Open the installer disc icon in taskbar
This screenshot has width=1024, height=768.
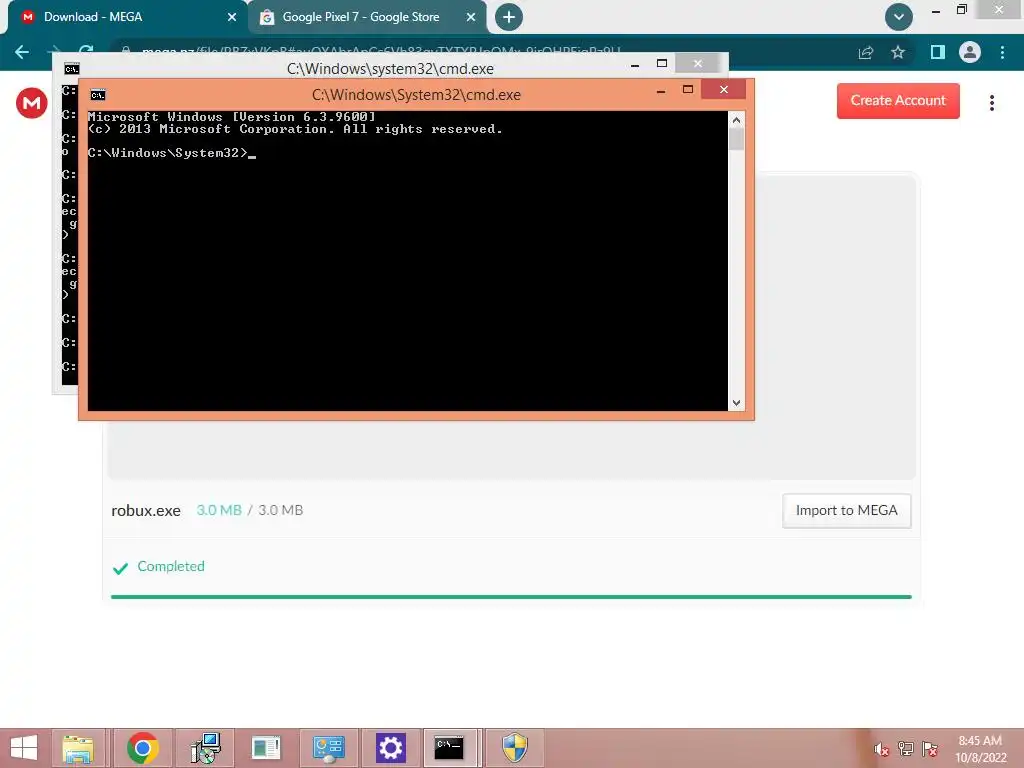tap(206, 748)
